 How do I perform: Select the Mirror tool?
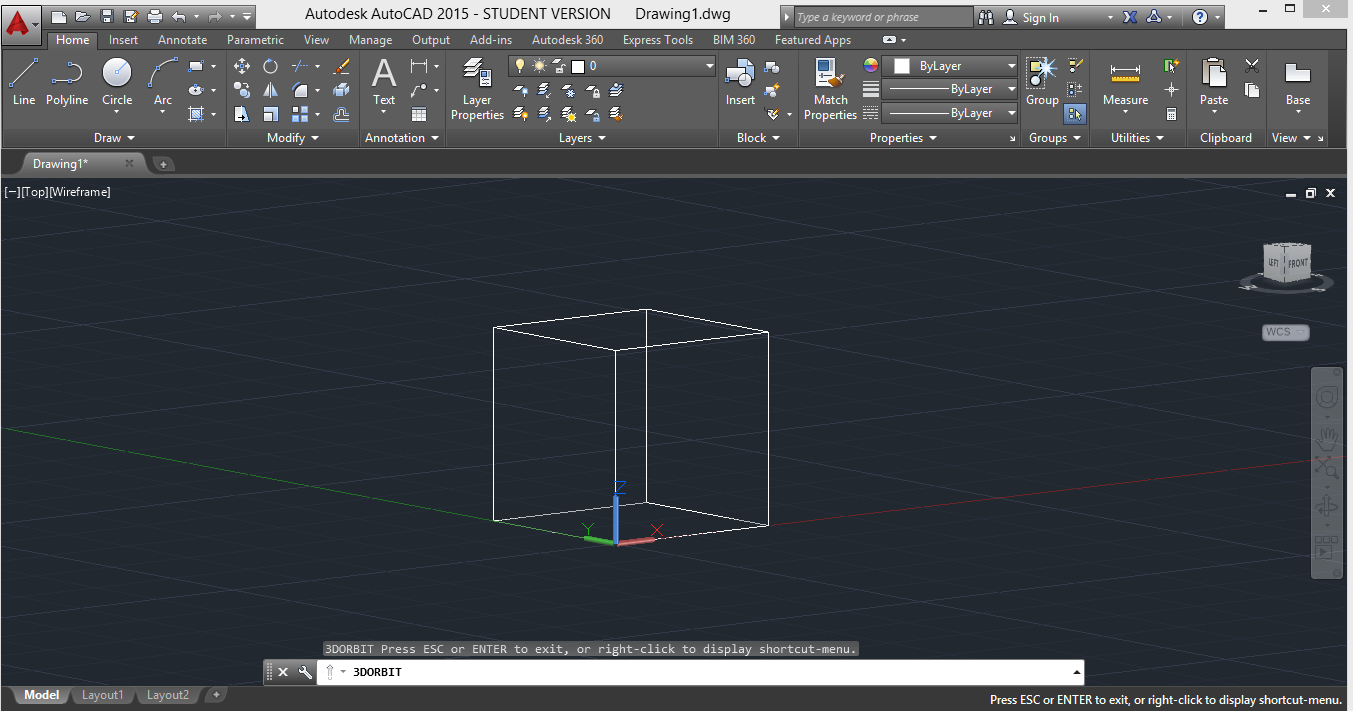click(270, 90)
